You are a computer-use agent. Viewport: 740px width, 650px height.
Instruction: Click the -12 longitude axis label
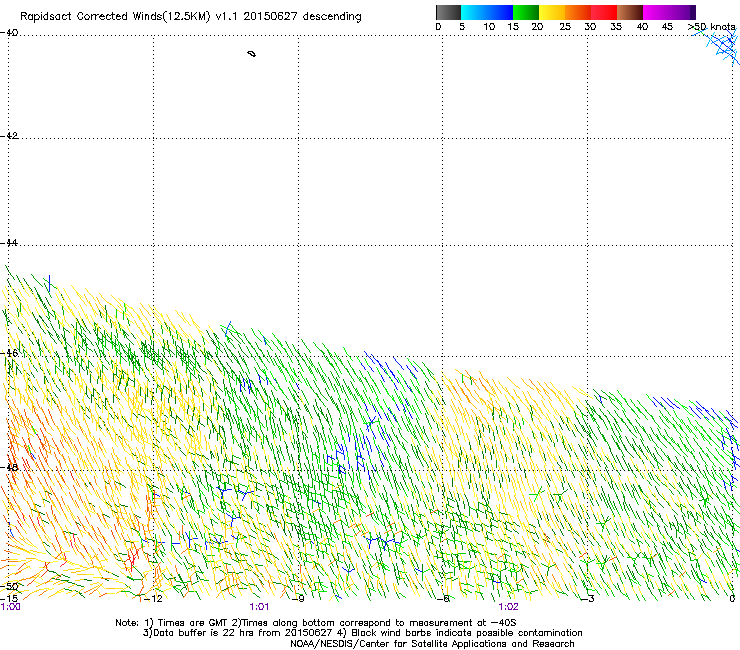click(153, 599)
